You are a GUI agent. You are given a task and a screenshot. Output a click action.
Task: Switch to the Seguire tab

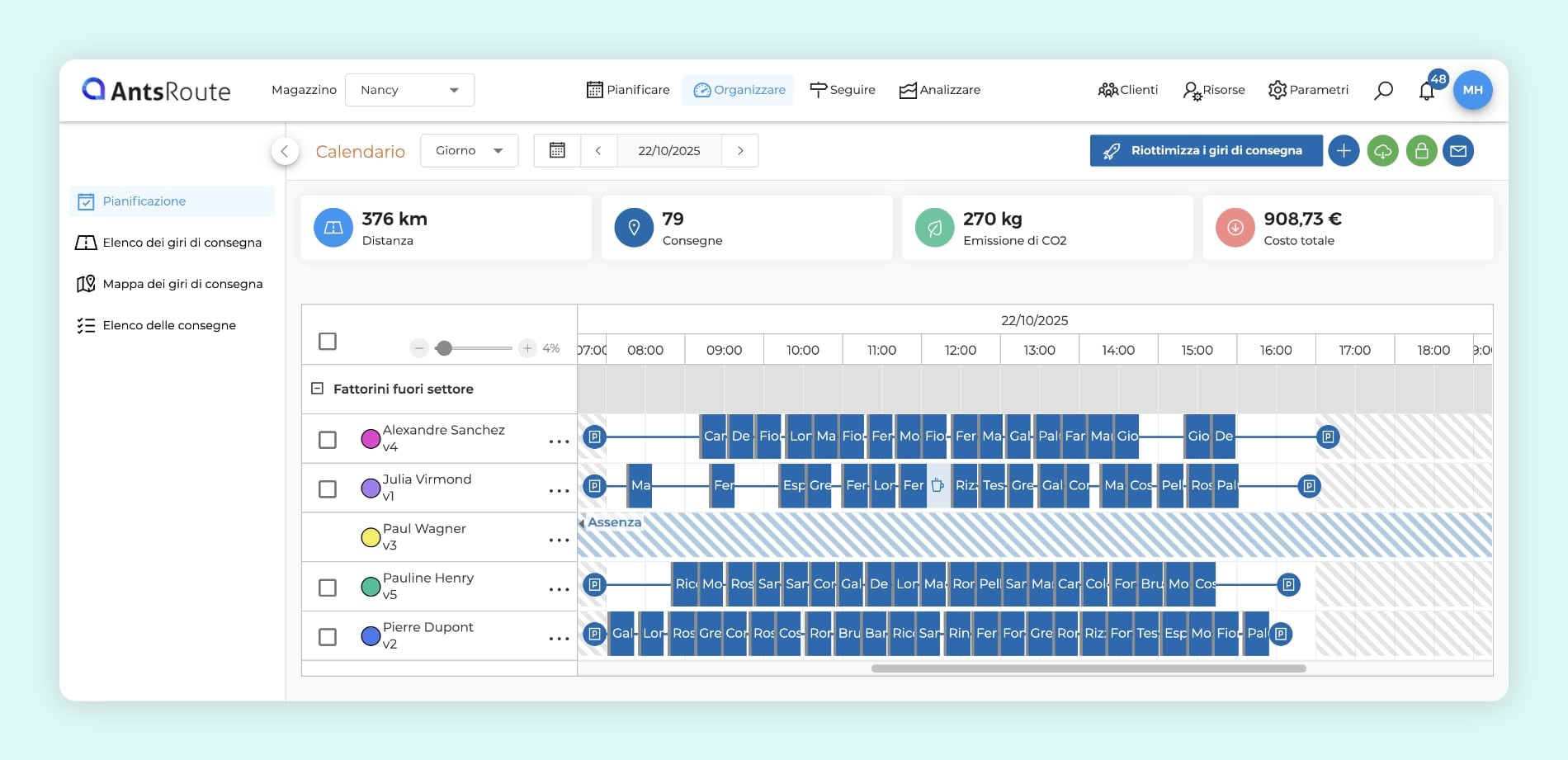pyautogui.click(x=843, y=90)
